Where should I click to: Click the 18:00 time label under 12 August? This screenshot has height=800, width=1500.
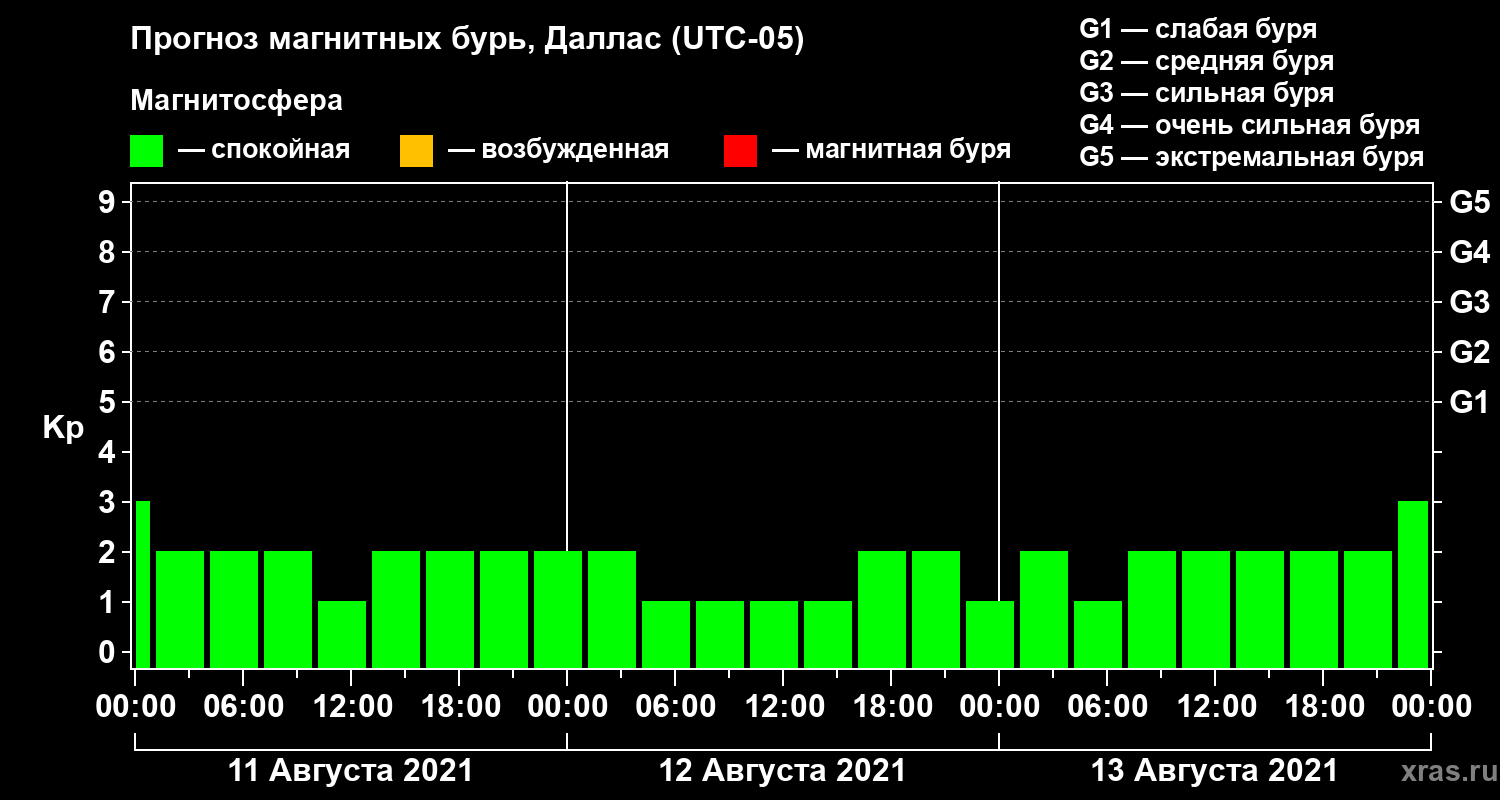click(x=891, y=707)
